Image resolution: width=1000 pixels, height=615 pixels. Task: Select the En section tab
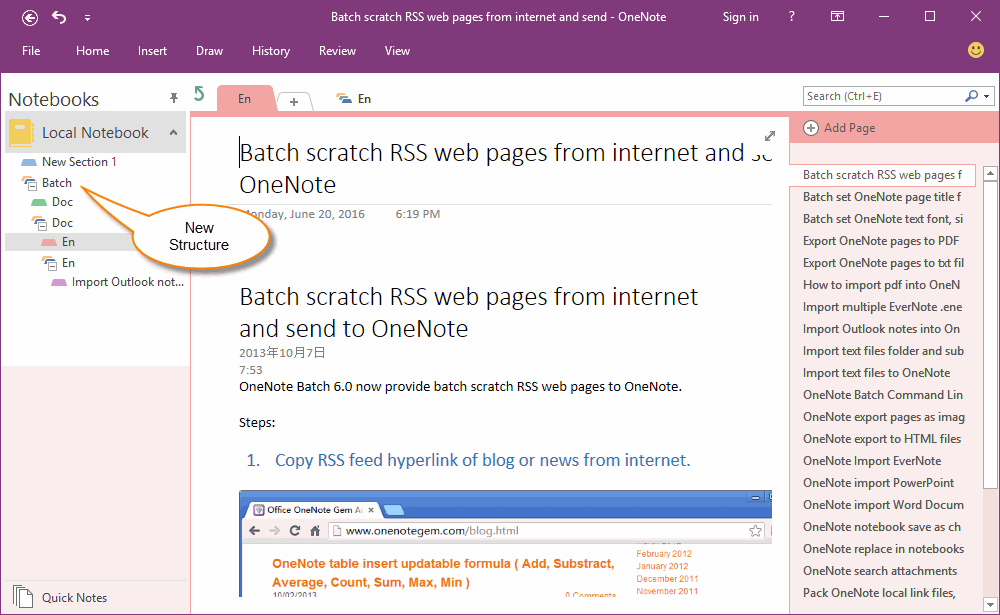click(245, 99)
